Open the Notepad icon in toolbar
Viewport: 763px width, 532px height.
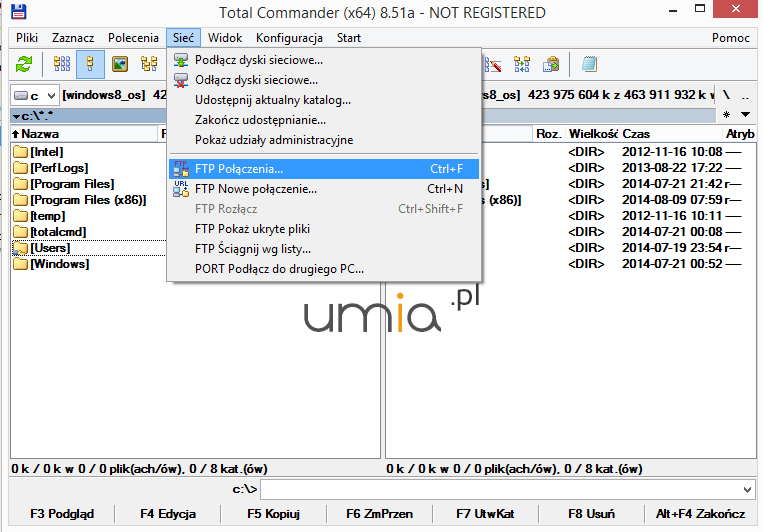click(x=590, y=65)
